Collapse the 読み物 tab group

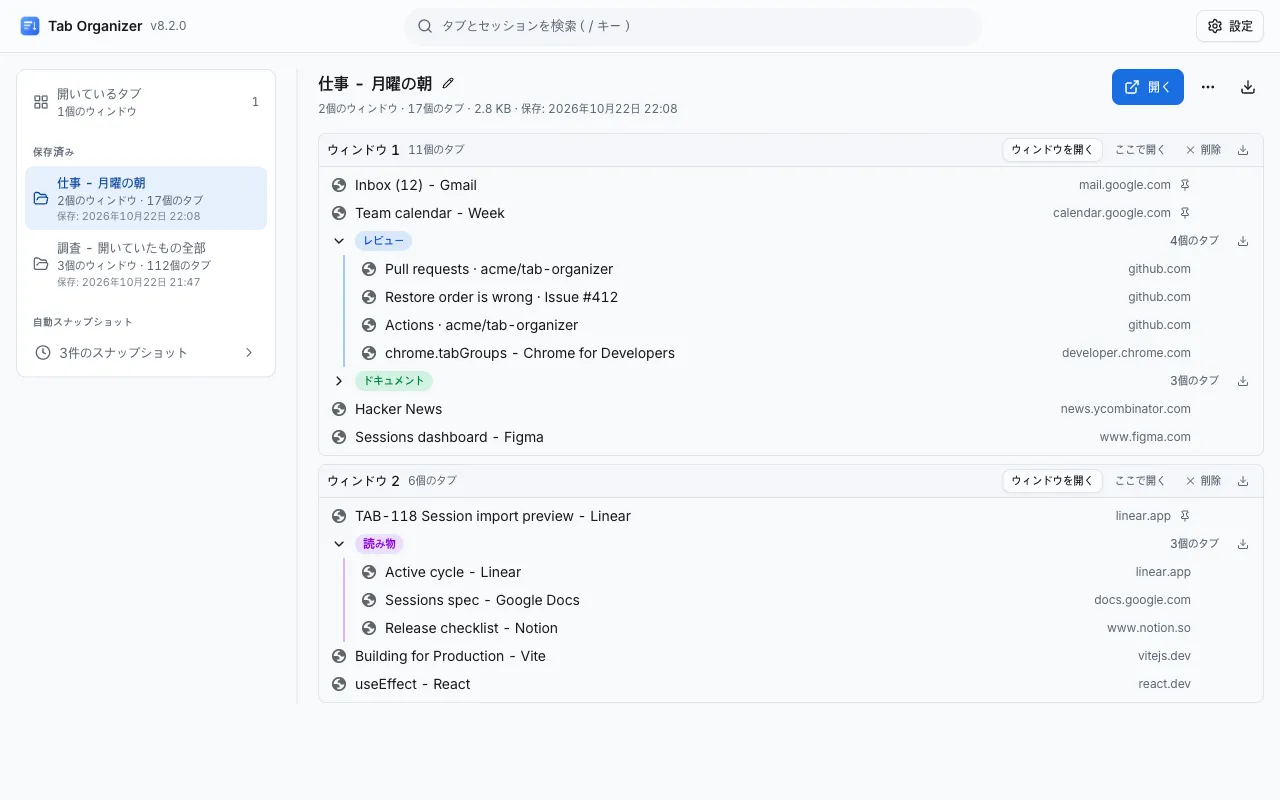point(339,544)
